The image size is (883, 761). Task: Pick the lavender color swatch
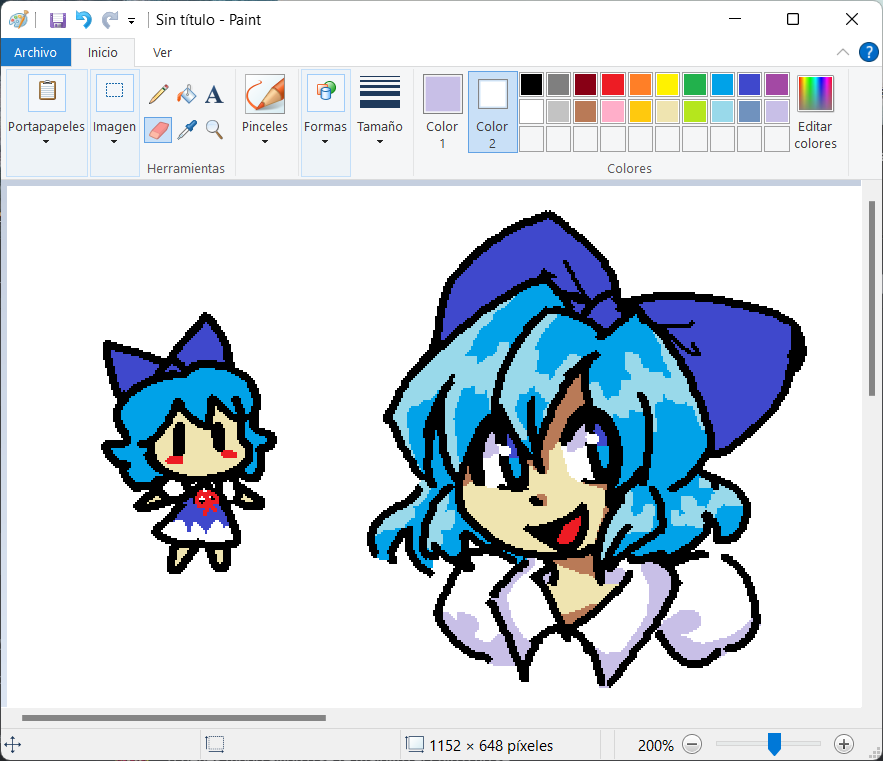777,112
